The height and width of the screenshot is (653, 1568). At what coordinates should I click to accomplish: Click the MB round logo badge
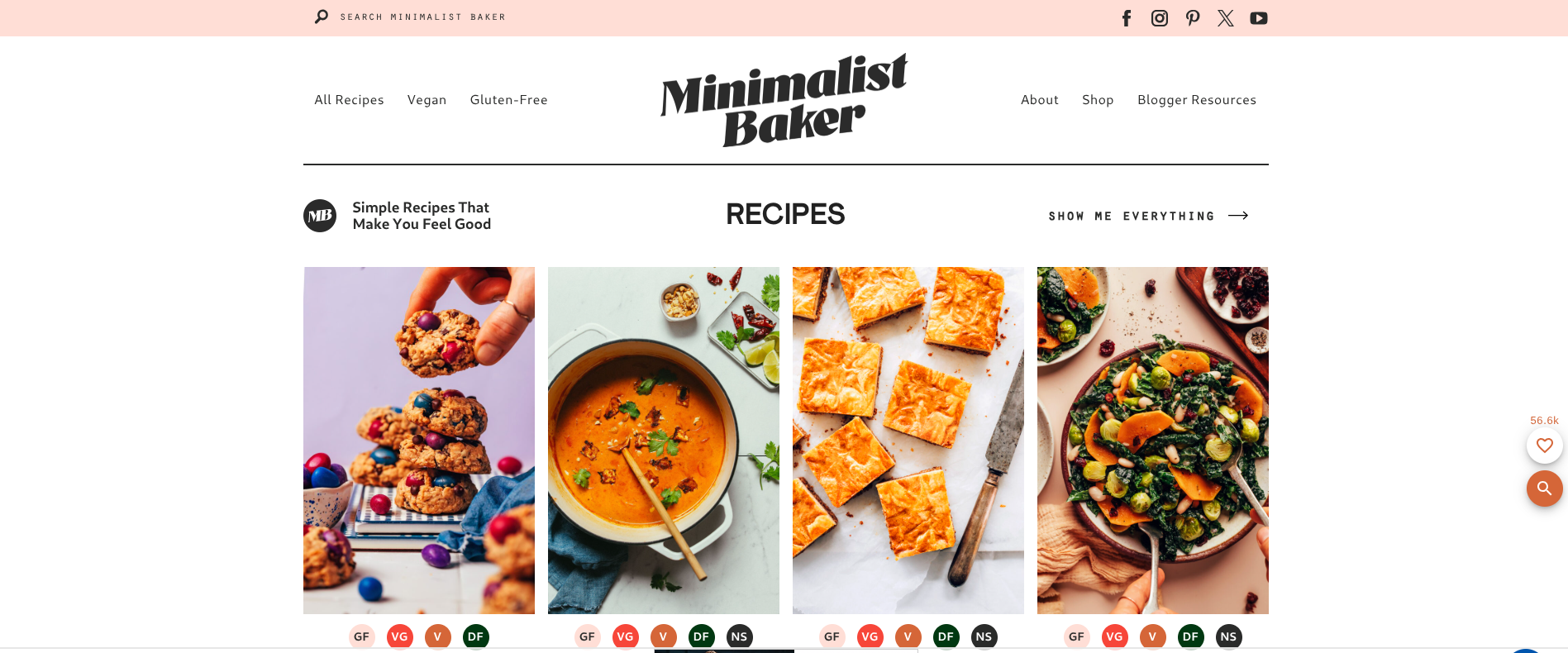point(320,216)
